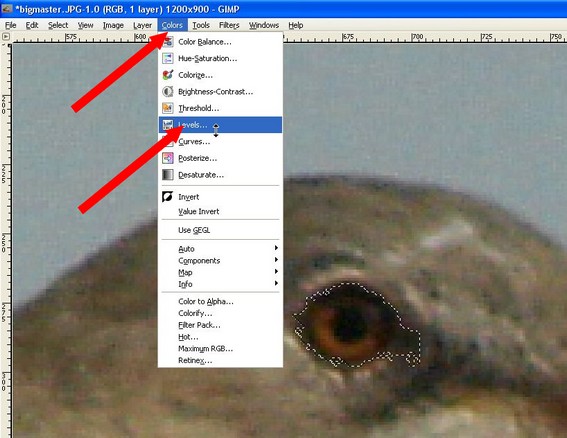Choose Curves menu entry
The image size is (567, 438).
220,141
